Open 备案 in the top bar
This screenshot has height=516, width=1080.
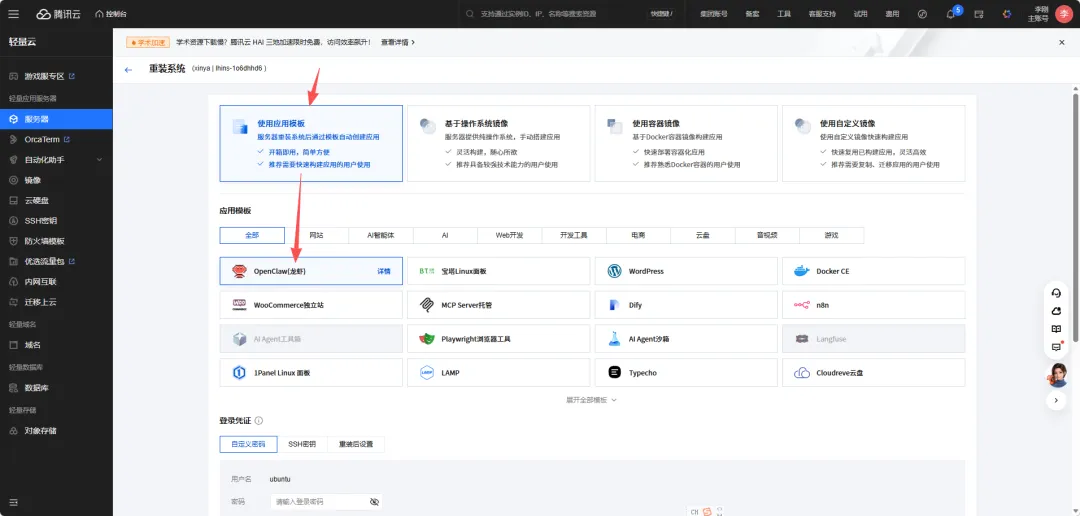[x=752, y=14]
